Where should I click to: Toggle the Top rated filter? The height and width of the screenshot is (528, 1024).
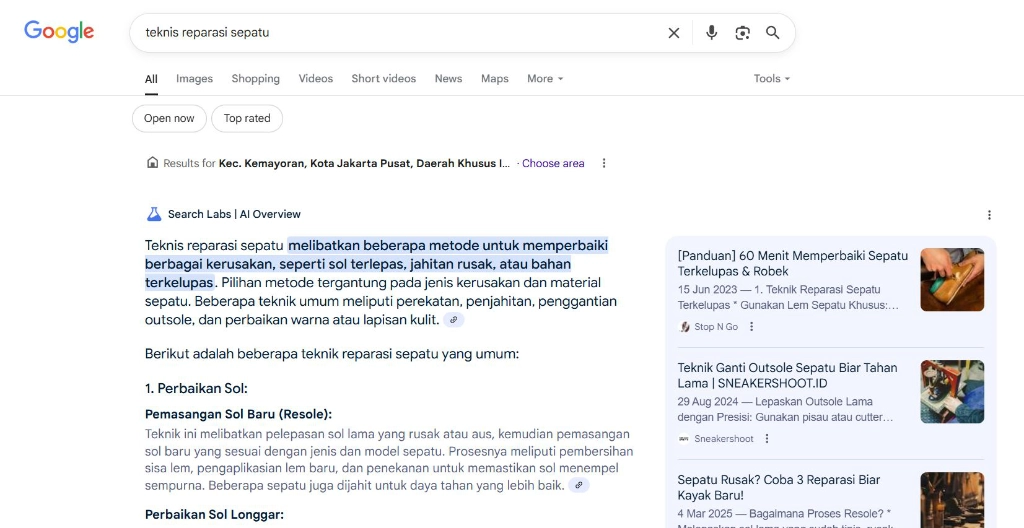[x=247, y=118]
